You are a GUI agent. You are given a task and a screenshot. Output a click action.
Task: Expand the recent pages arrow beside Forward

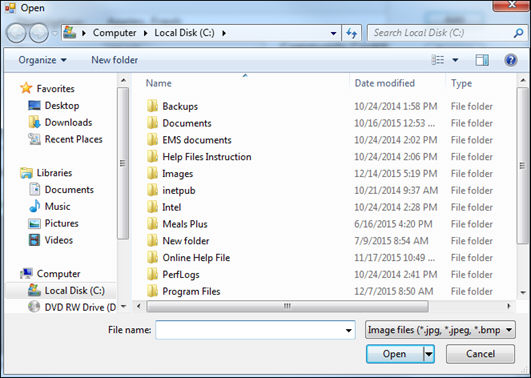tap(55, 33)
